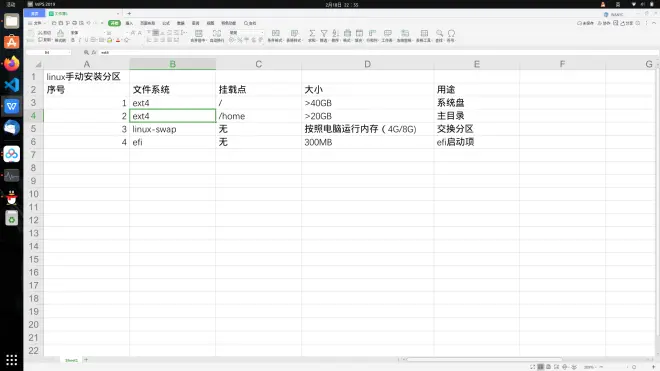
Task: Open Visual Studio Code from the dock
Action: pyautogui.click(x=11, y=85)
